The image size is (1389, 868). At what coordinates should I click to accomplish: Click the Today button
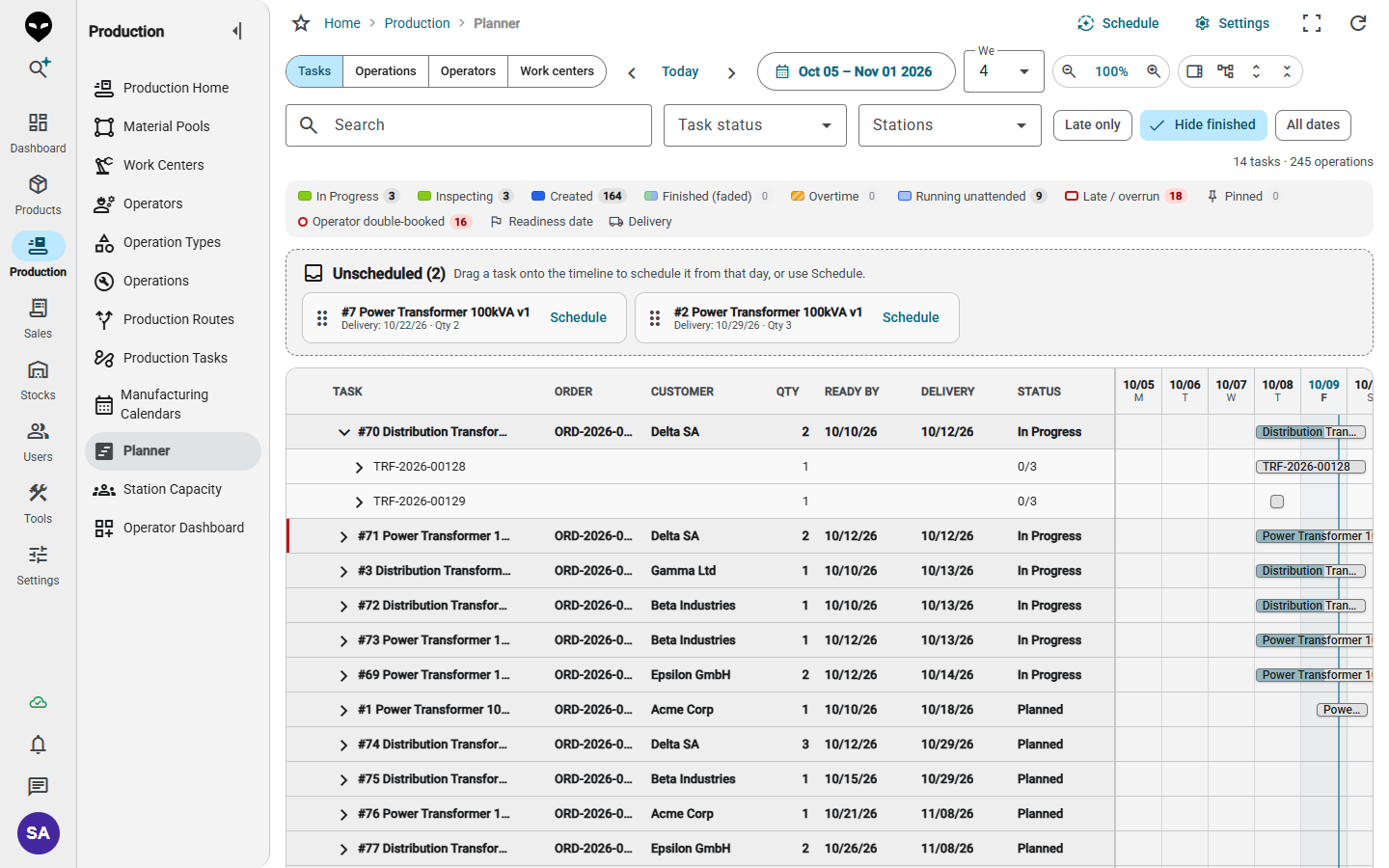coord(680,72)
